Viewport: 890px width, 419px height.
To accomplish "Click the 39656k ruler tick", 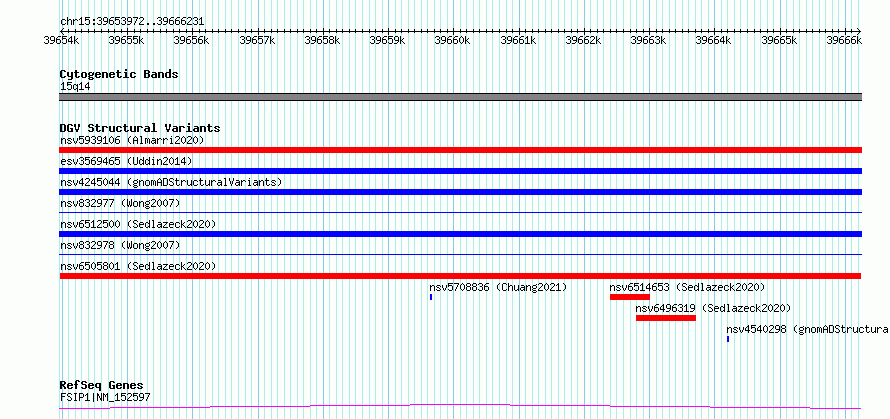I will point(191,40).
